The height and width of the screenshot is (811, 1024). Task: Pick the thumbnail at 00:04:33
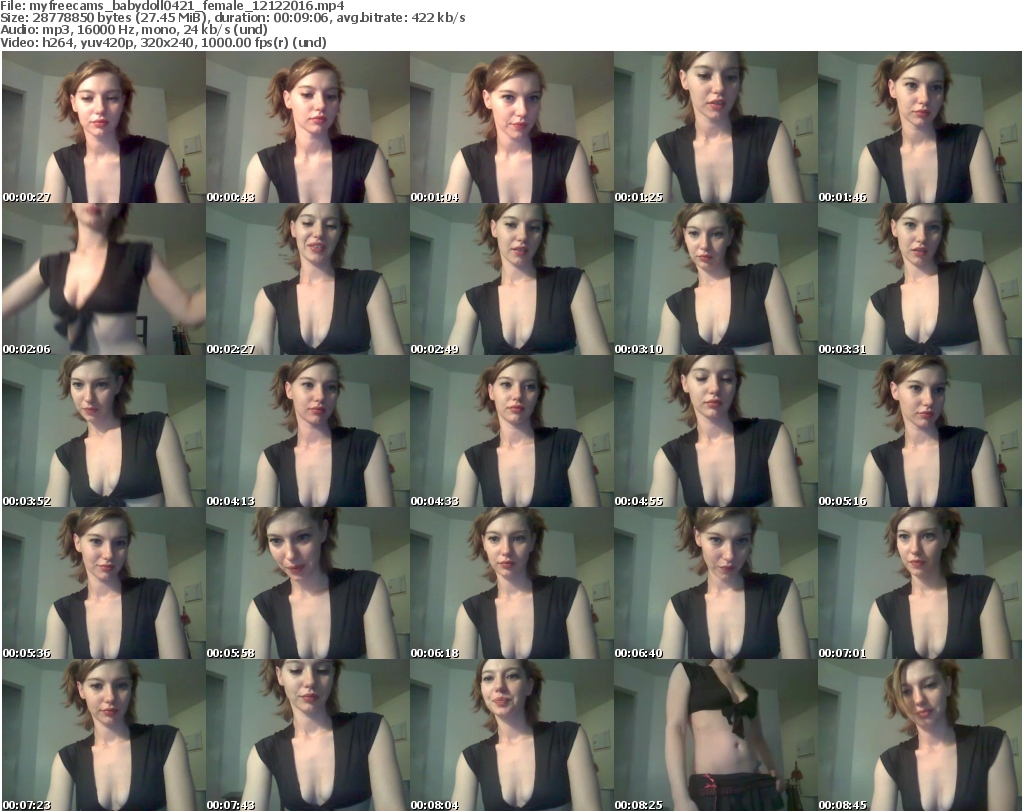point(511,432)
